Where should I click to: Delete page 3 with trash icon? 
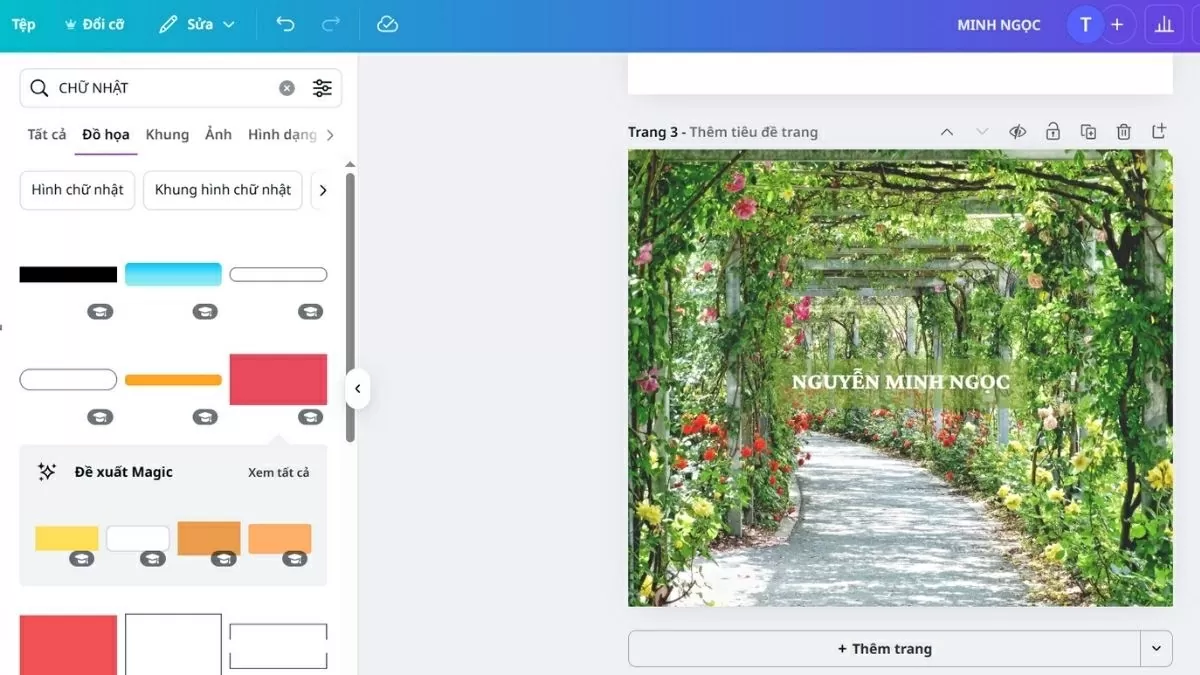[1124, 132]
